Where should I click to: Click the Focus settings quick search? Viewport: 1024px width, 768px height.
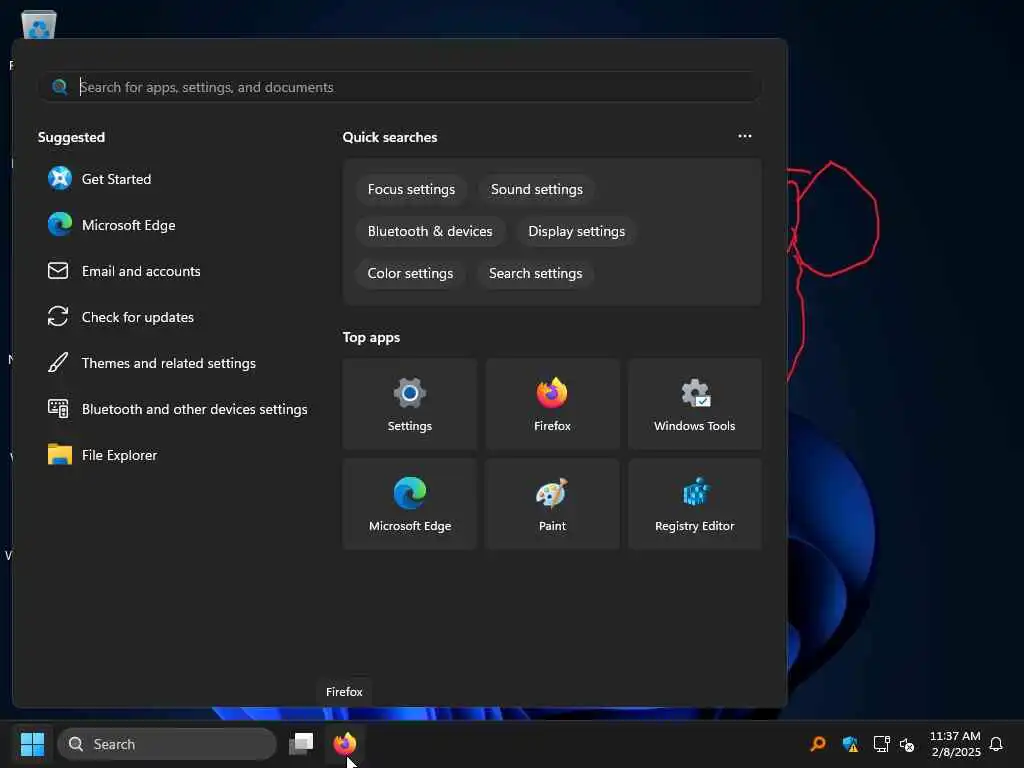click(x=411, y=189)
